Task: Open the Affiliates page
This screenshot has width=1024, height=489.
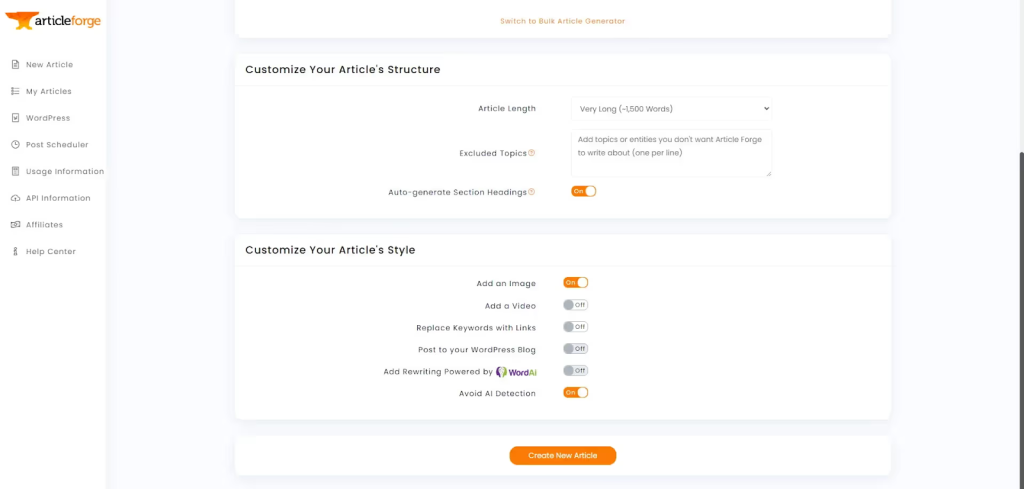Action: pyautogui.click(x=44, y=225)
